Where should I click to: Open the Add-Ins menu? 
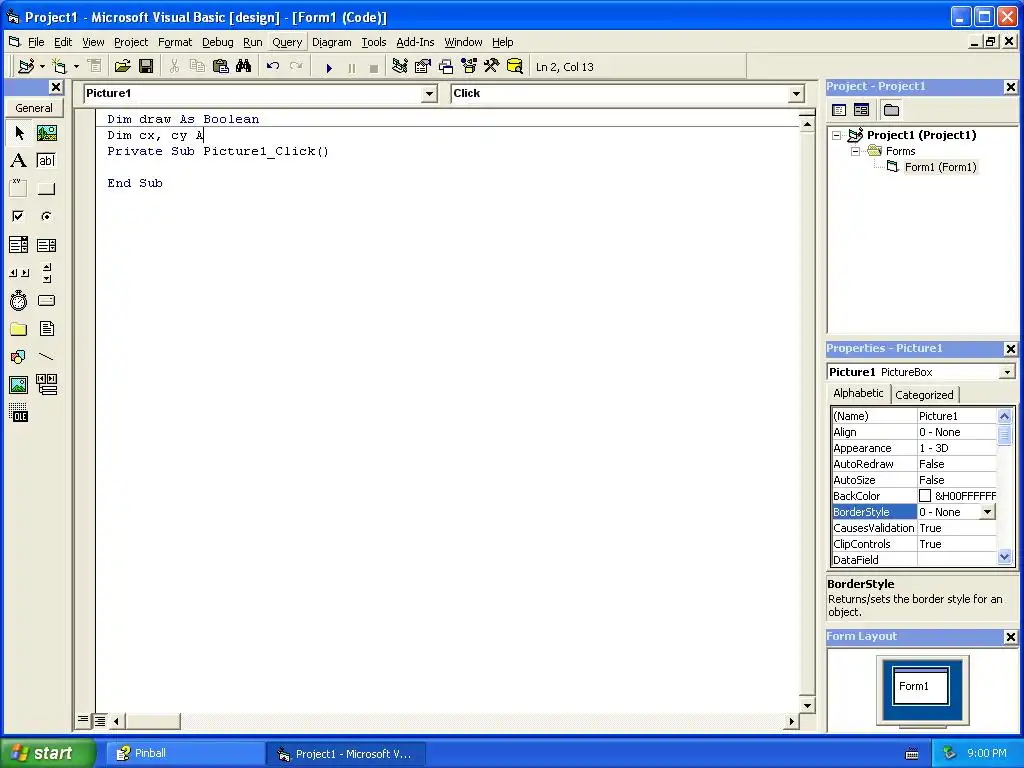(x=415, y=42)
